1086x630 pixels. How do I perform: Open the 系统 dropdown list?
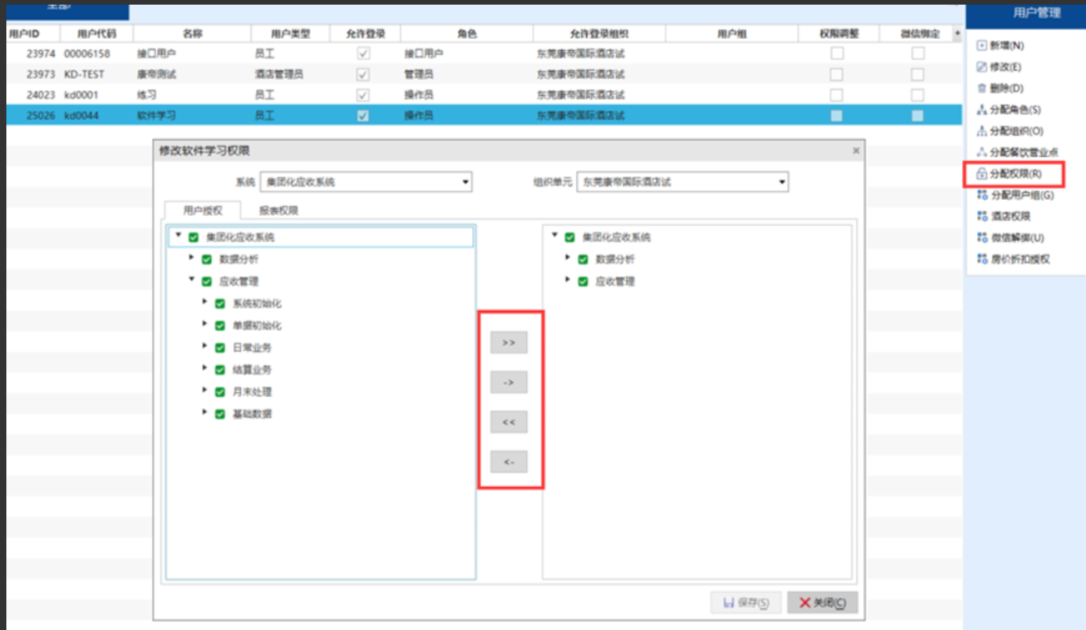[465, 183]
